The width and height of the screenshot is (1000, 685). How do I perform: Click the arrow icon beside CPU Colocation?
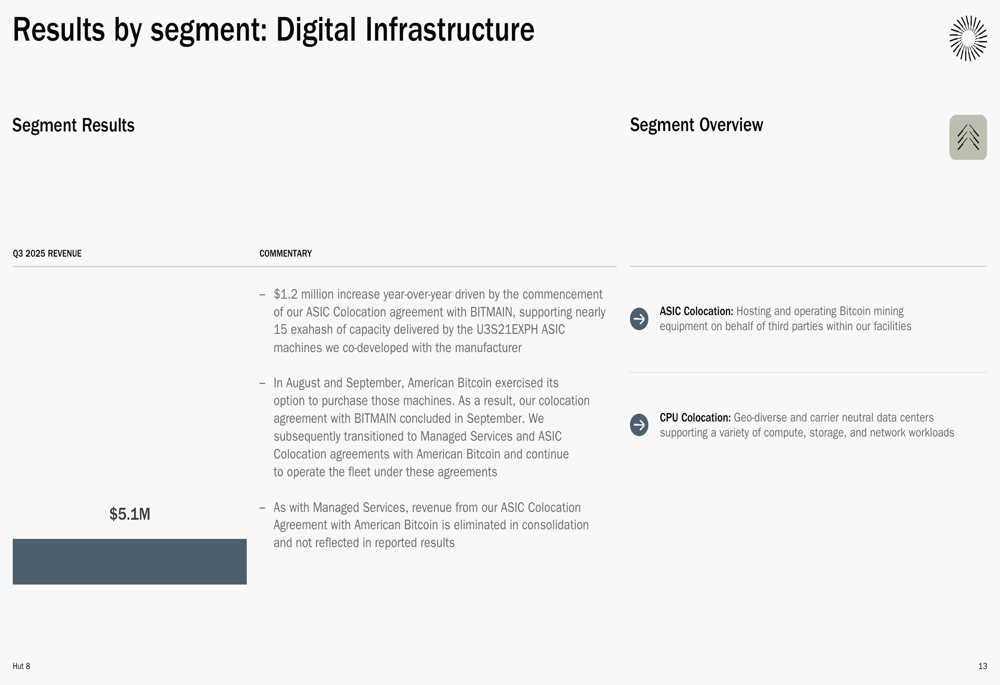tap(639, 425)
